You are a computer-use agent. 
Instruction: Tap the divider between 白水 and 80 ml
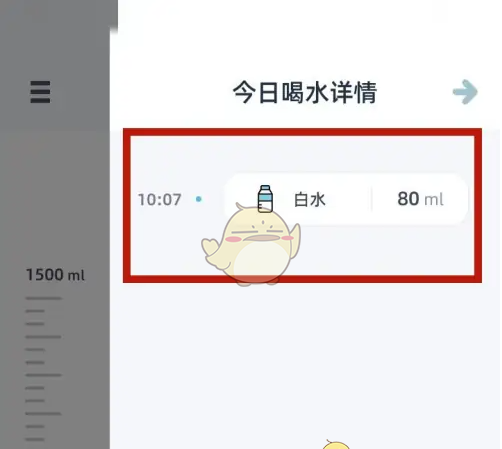coord(371,199)
